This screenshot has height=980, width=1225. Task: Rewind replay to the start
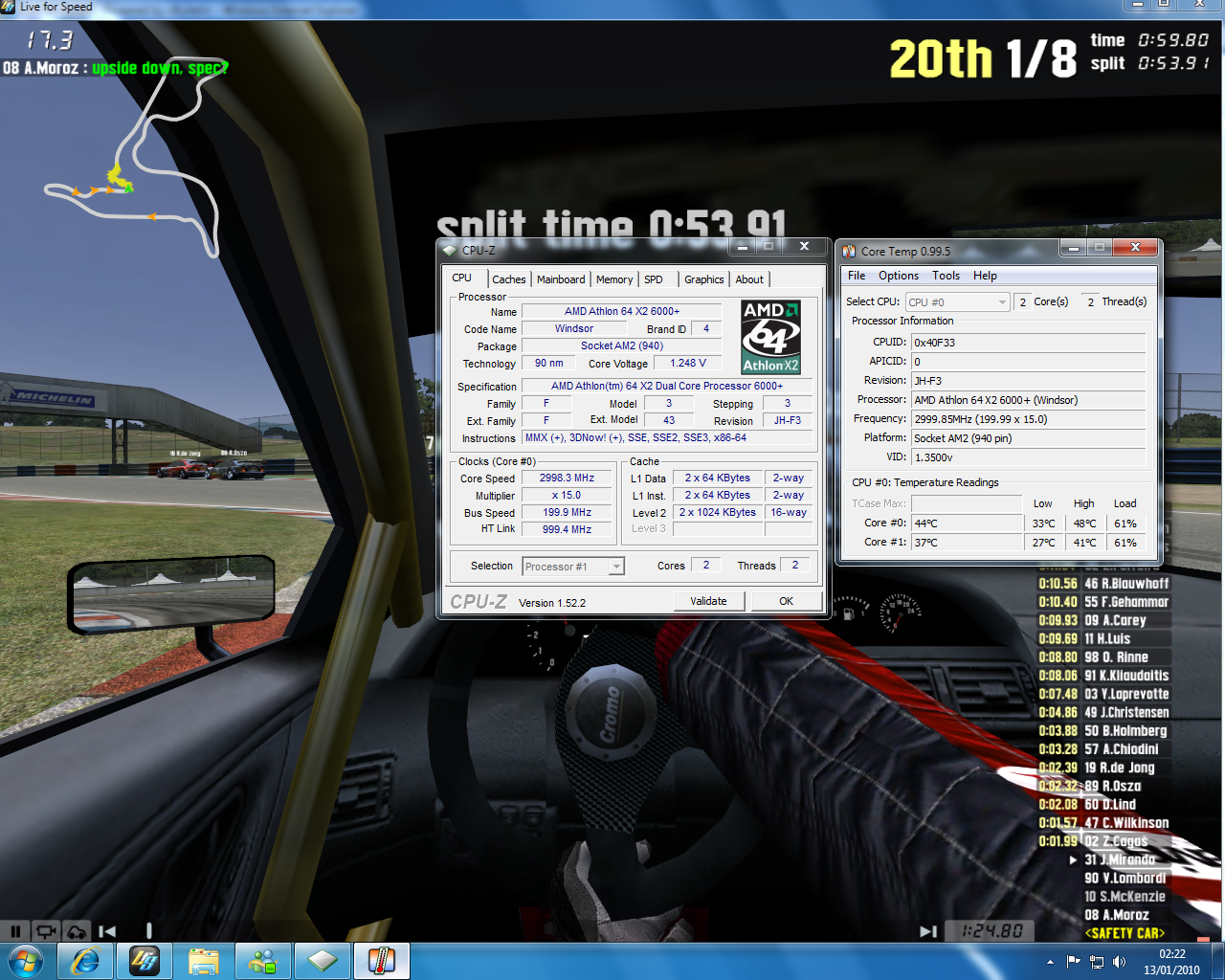pyautogui.click(x=107, y=930)
